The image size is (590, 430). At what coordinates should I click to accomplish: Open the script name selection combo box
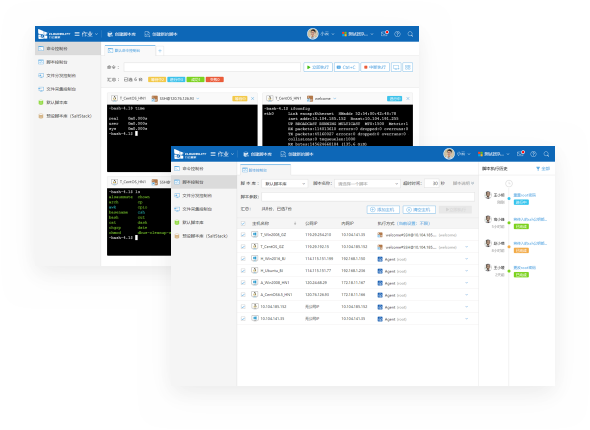coord(367,184)
